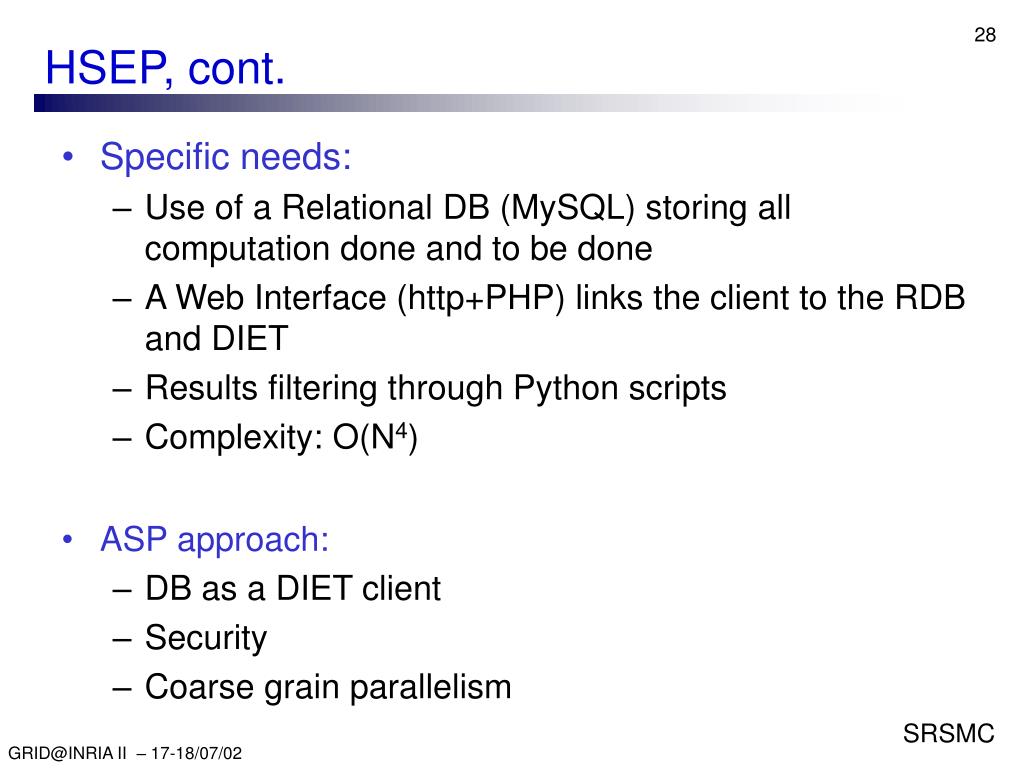Select 'Results filtering through Python scripts'
Viewport: 1024px width, 768px height.
coord(436,388)
